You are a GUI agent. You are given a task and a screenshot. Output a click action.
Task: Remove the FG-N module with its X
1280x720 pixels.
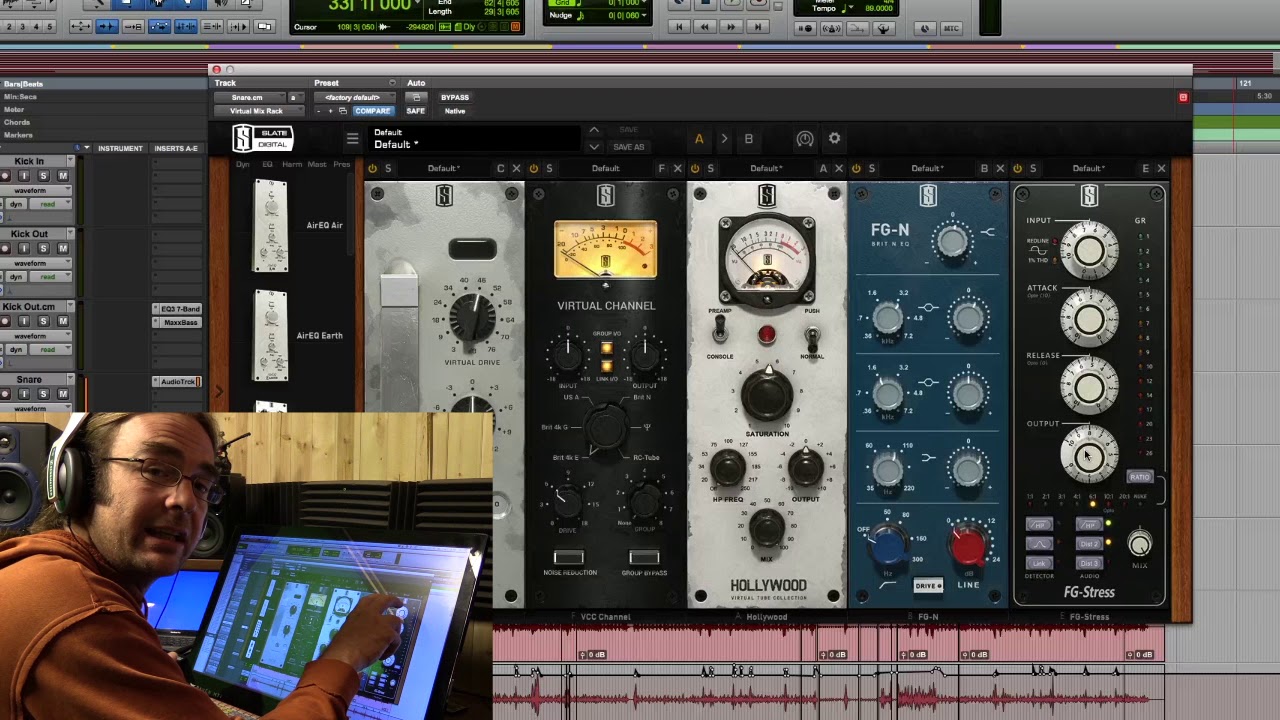coord(1000,168)
